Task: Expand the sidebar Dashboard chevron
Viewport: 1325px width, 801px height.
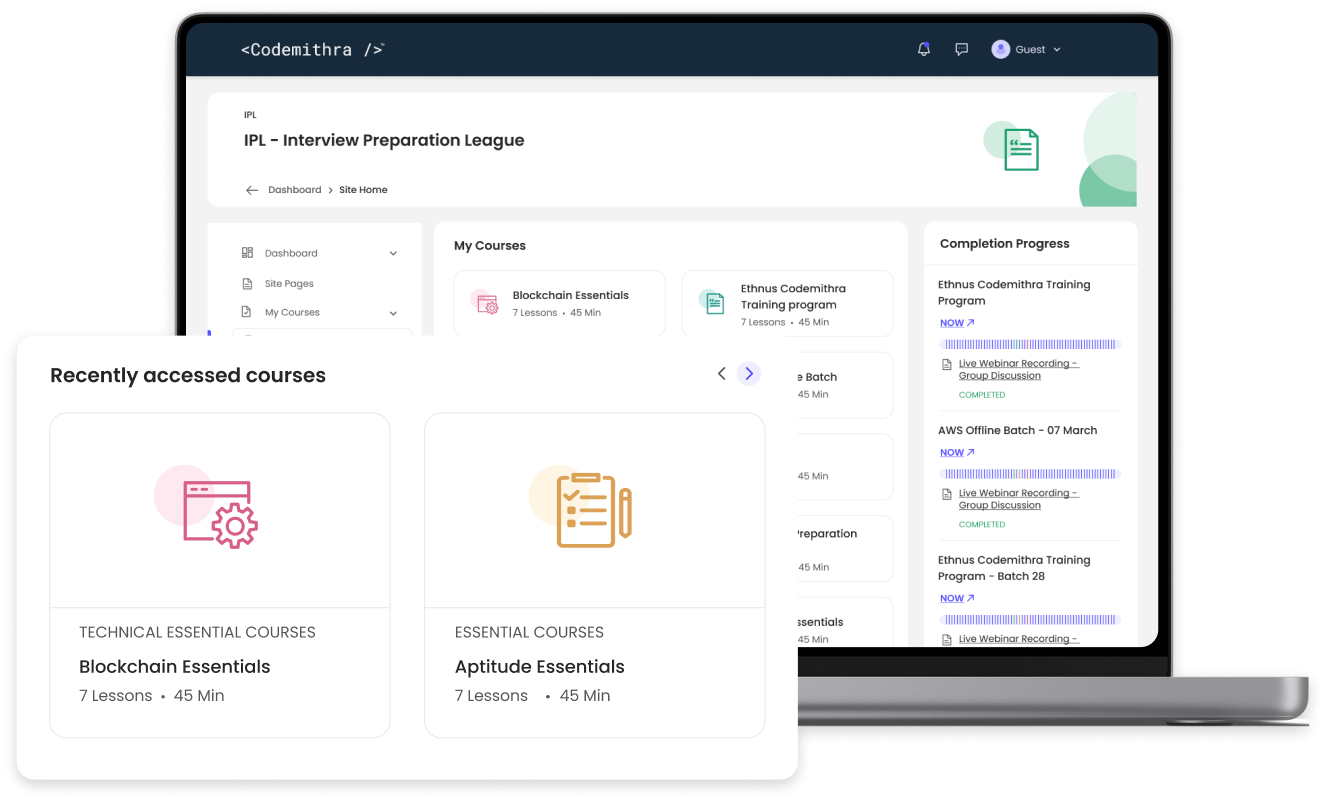Action: tap(393, 254)
